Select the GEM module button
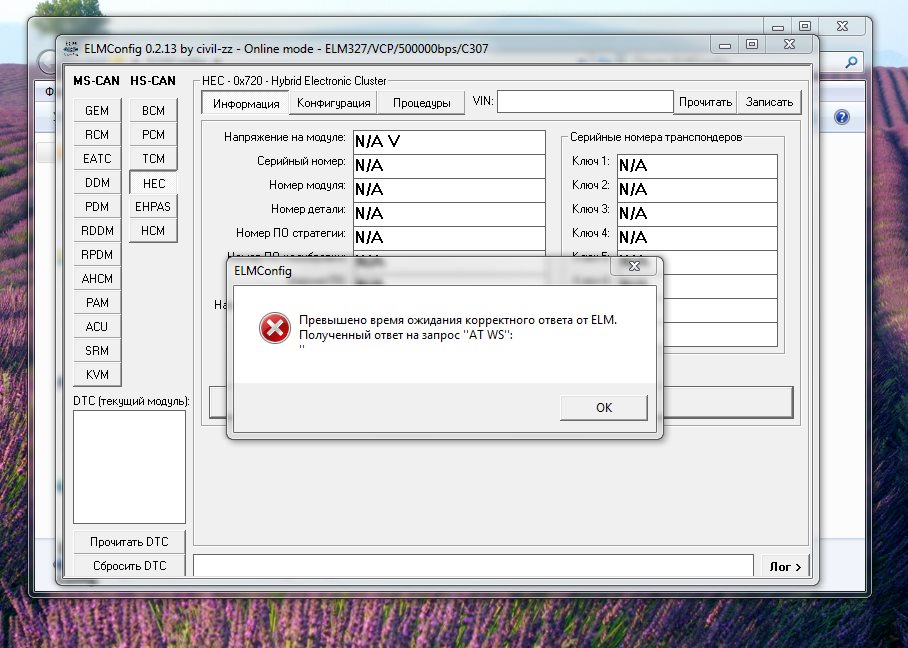The width and height of the screenshot is (908, 648). (x=97, y=110)
